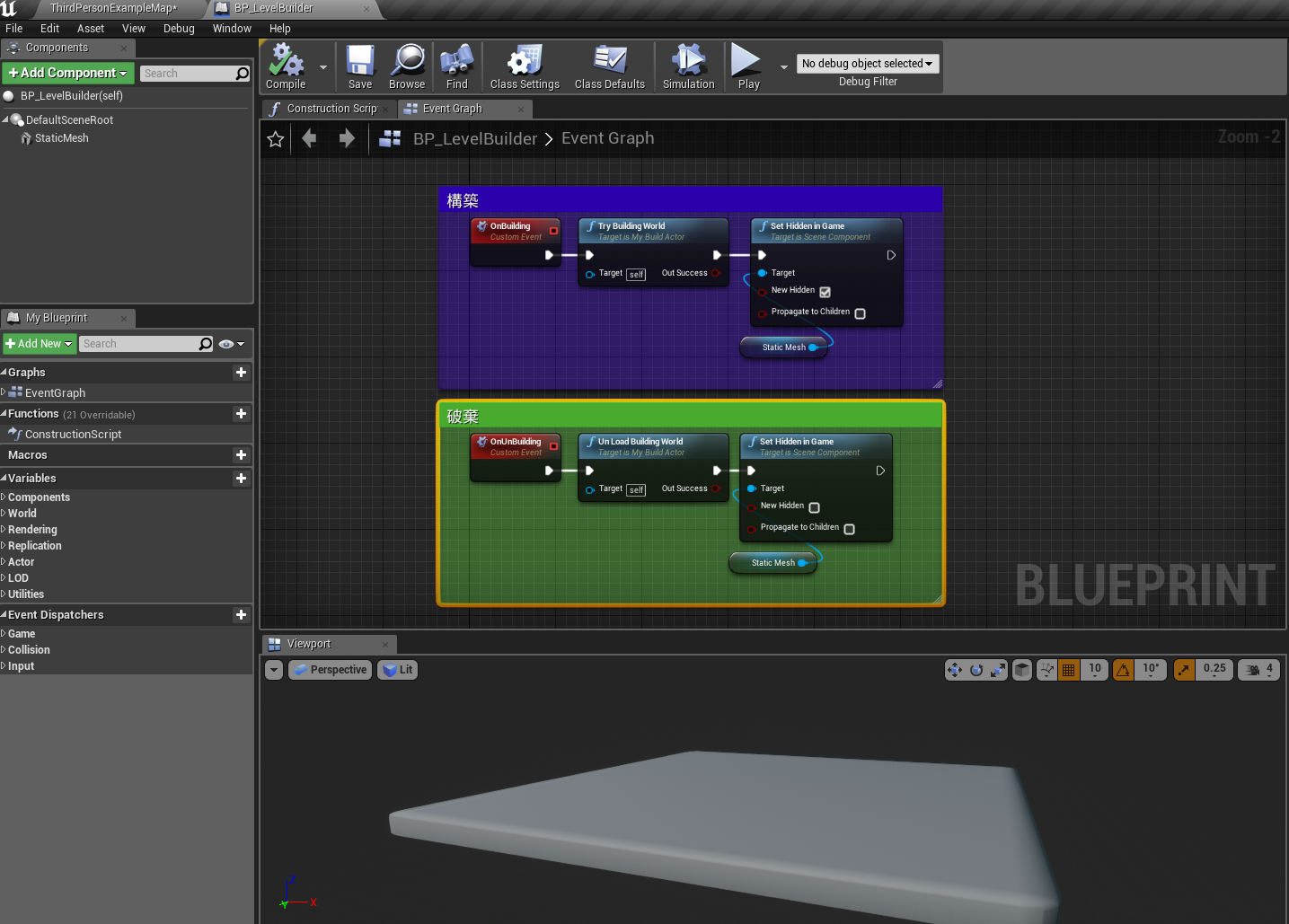The width and height of the screenshot is (1289, 924).
Task: Open the Debug menu
Action: (x=178, y=28)
